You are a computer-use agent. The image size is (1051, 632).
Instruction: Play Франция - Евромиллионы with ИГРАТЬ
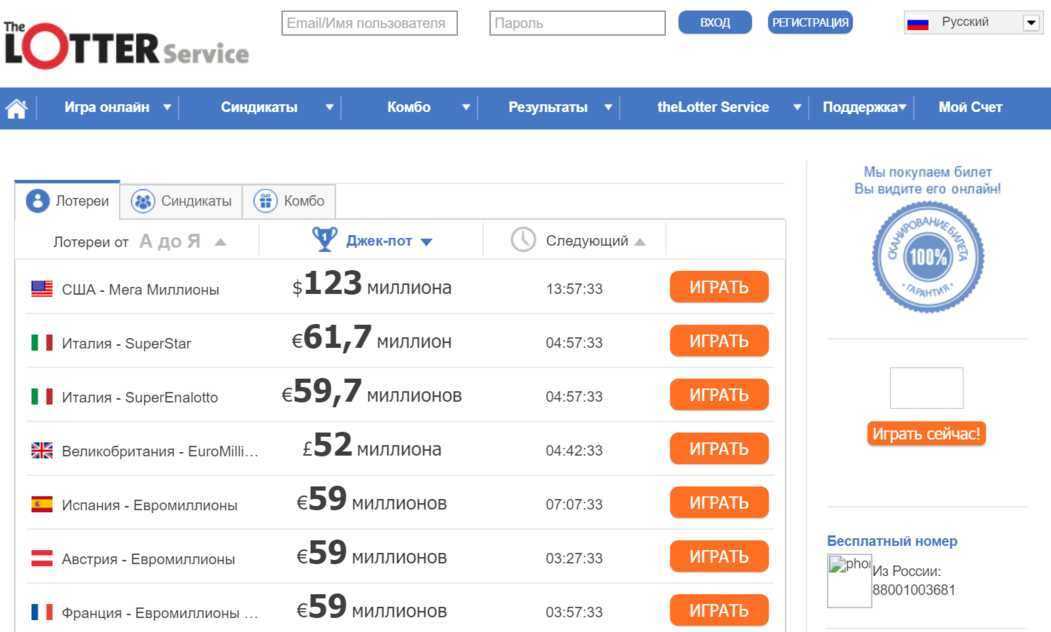coord(719,611)
